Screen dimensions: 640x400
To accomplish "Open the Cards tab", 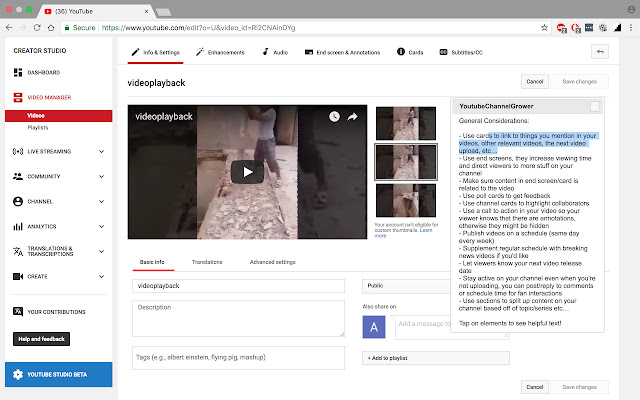I will coord(410,52).
